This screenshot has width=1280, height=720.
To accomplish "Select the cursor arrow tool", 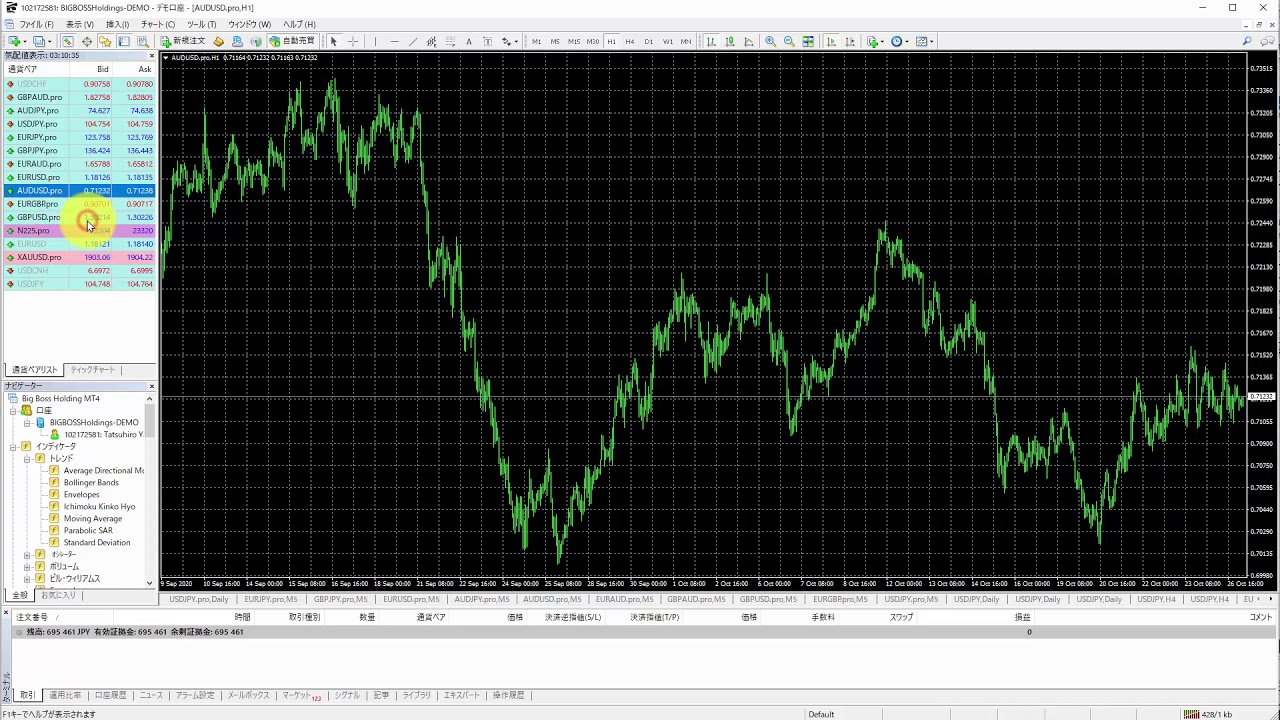I will (334, 41).
